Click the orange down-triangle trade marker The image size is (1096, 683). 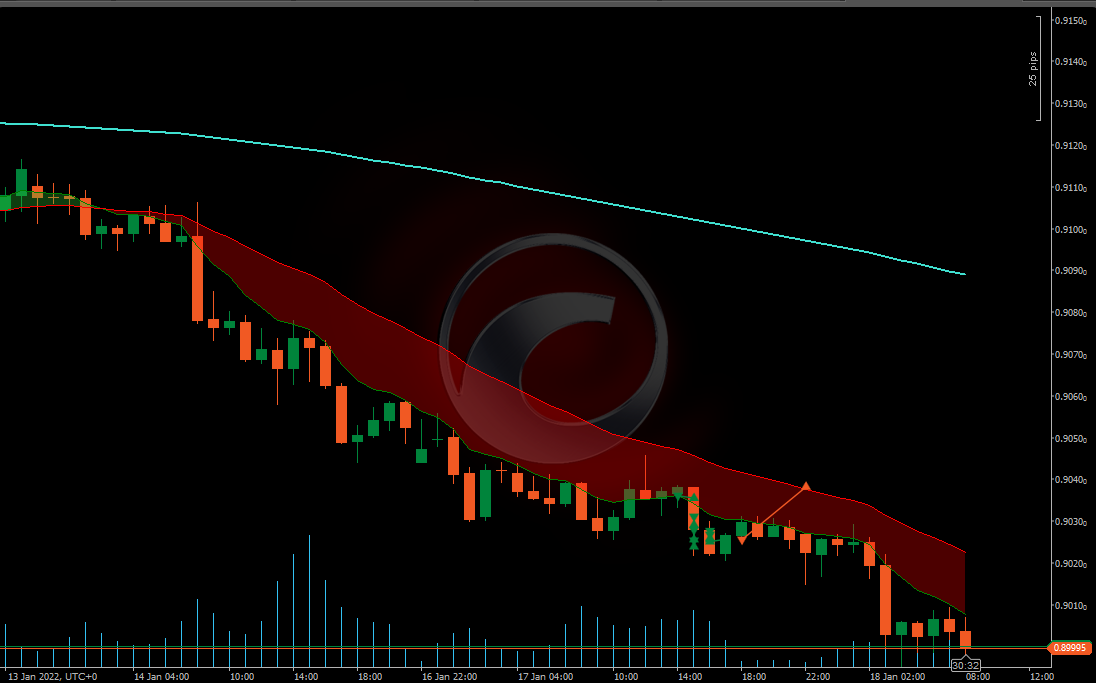(742, 540)
